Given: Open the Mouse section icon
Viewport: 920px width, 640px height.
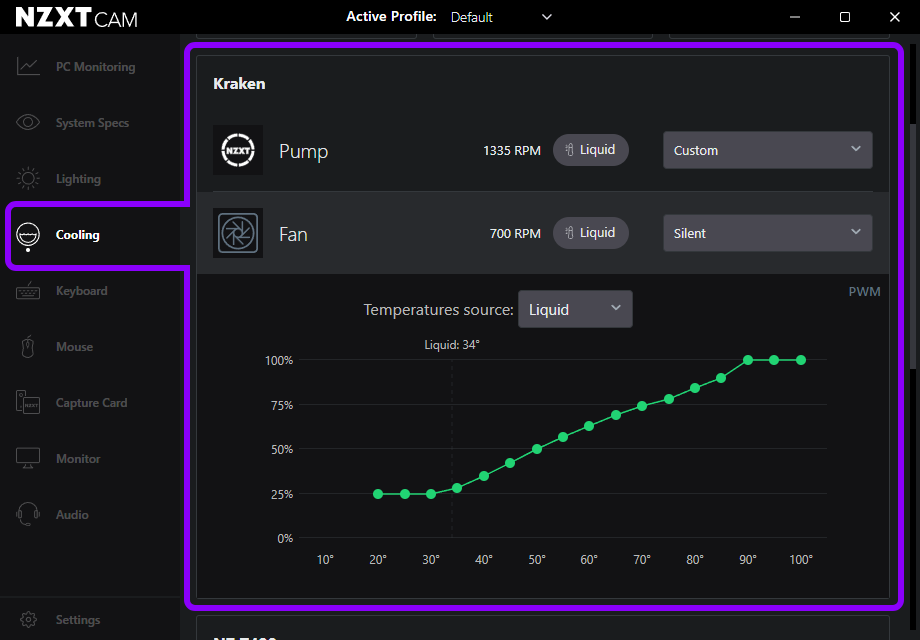Looking at the screenshot, I should tap(28, 347).
